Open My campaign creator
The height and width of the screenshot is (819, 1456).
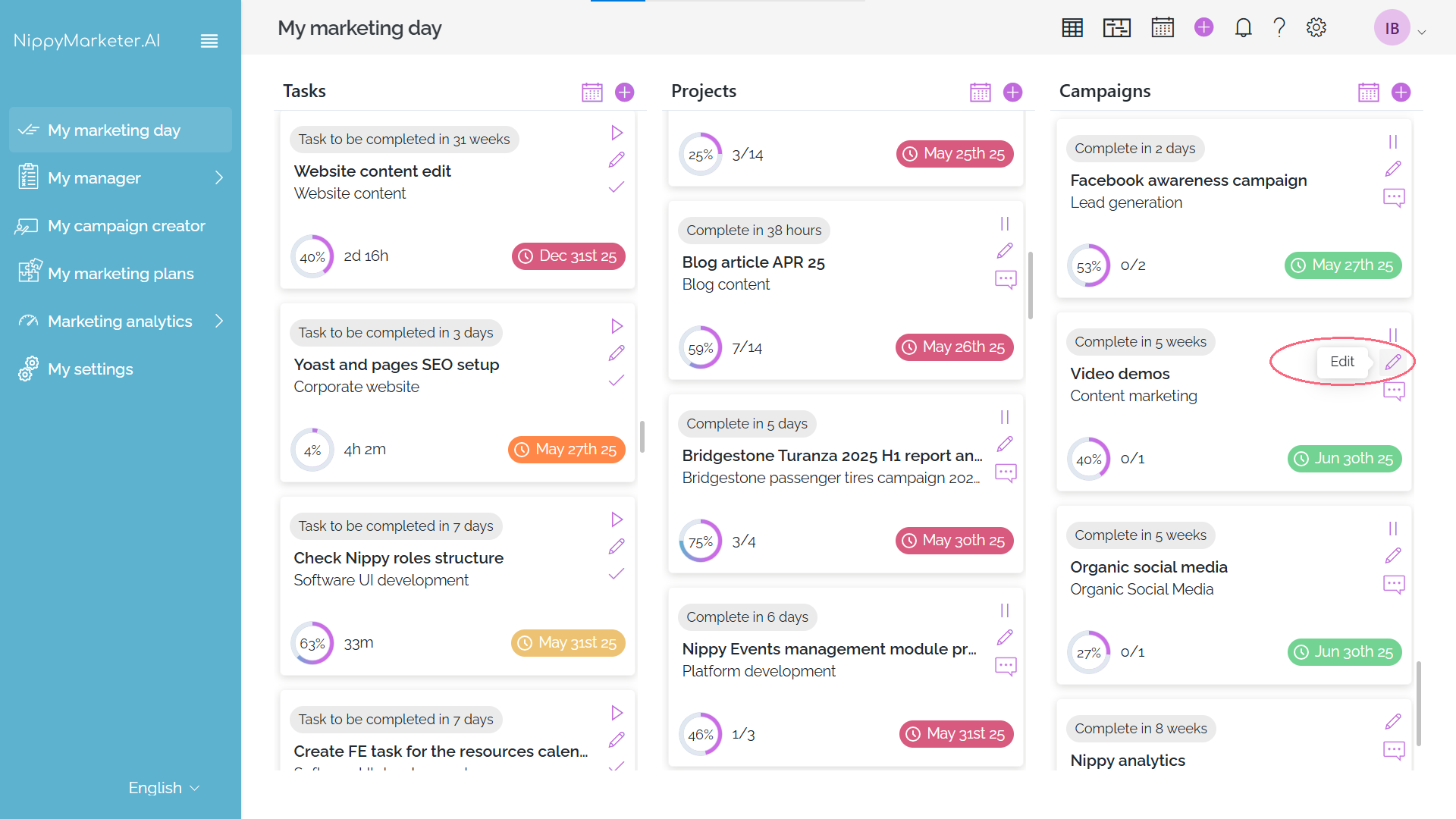click(x=121, y=226)
